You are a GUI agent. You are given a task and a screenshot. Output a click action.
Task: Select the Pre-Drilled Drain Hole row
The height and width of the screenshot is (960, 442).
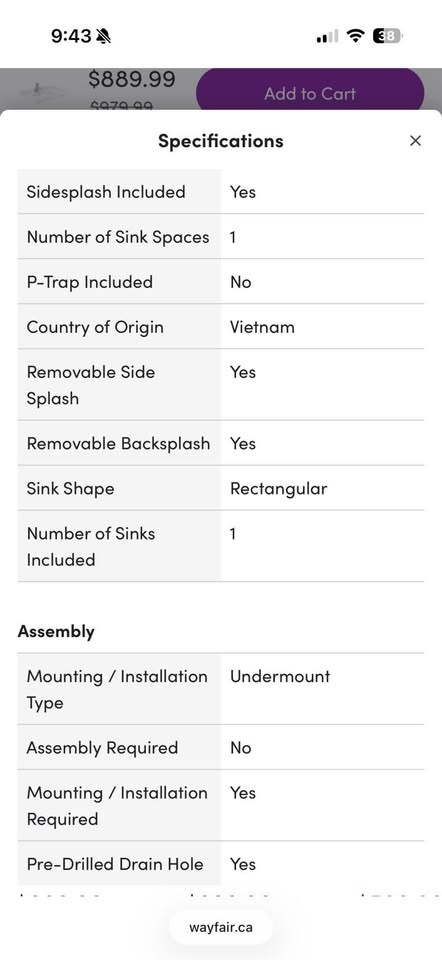pyautogui.click(x=220, y=864)
